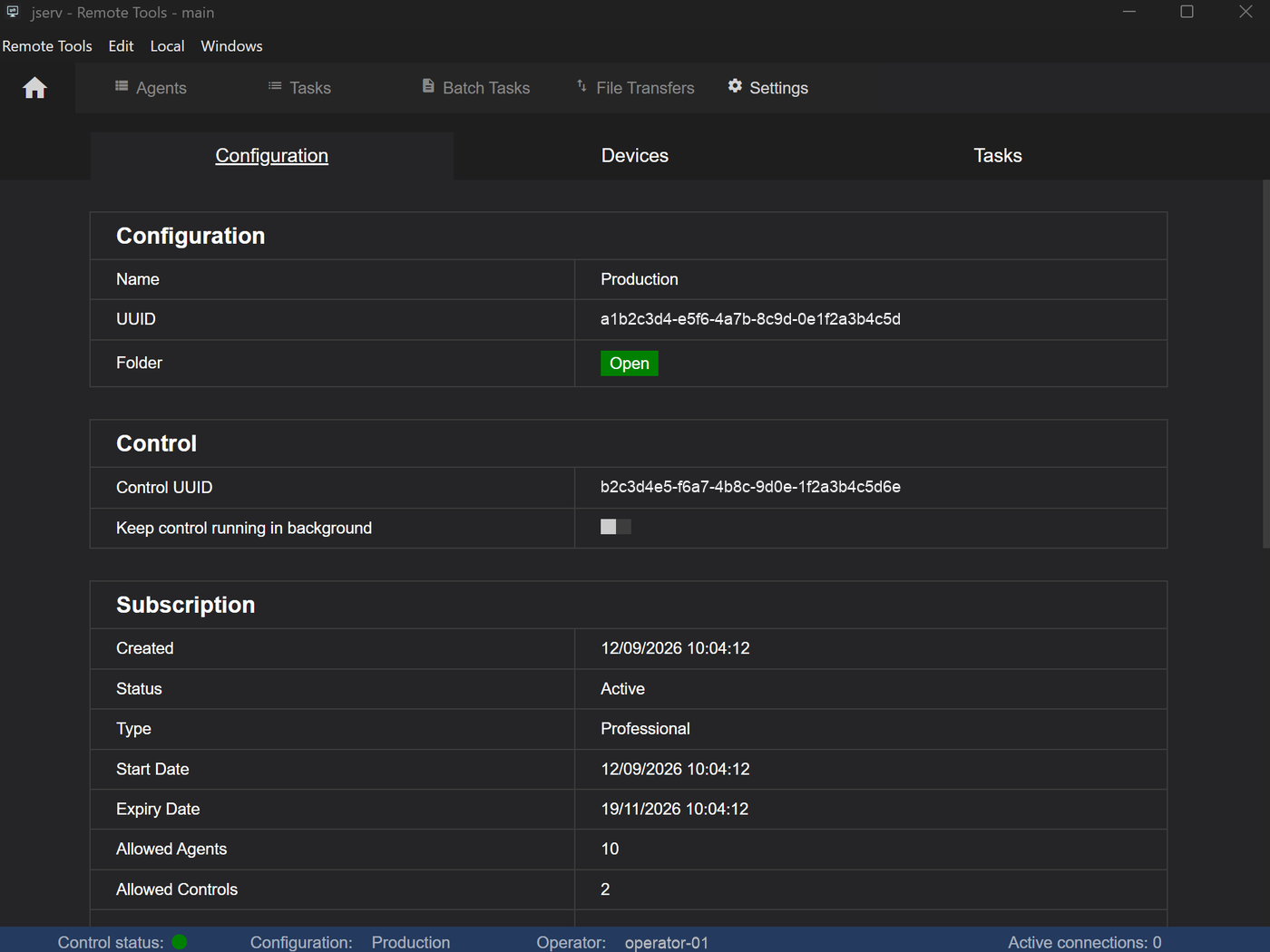1270x952 pixels.
Task: Open the Batch Tasks section
Action: click(x=476, y=88)
